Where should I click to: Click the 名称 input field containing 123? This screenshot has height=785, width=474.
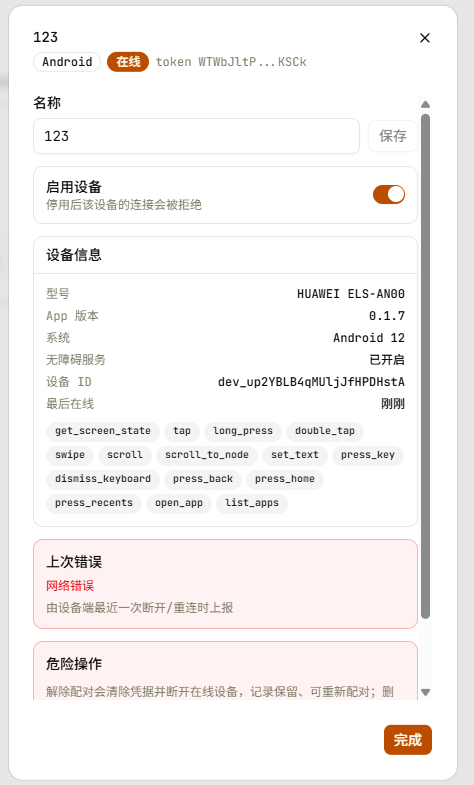[x=196, y=136]
